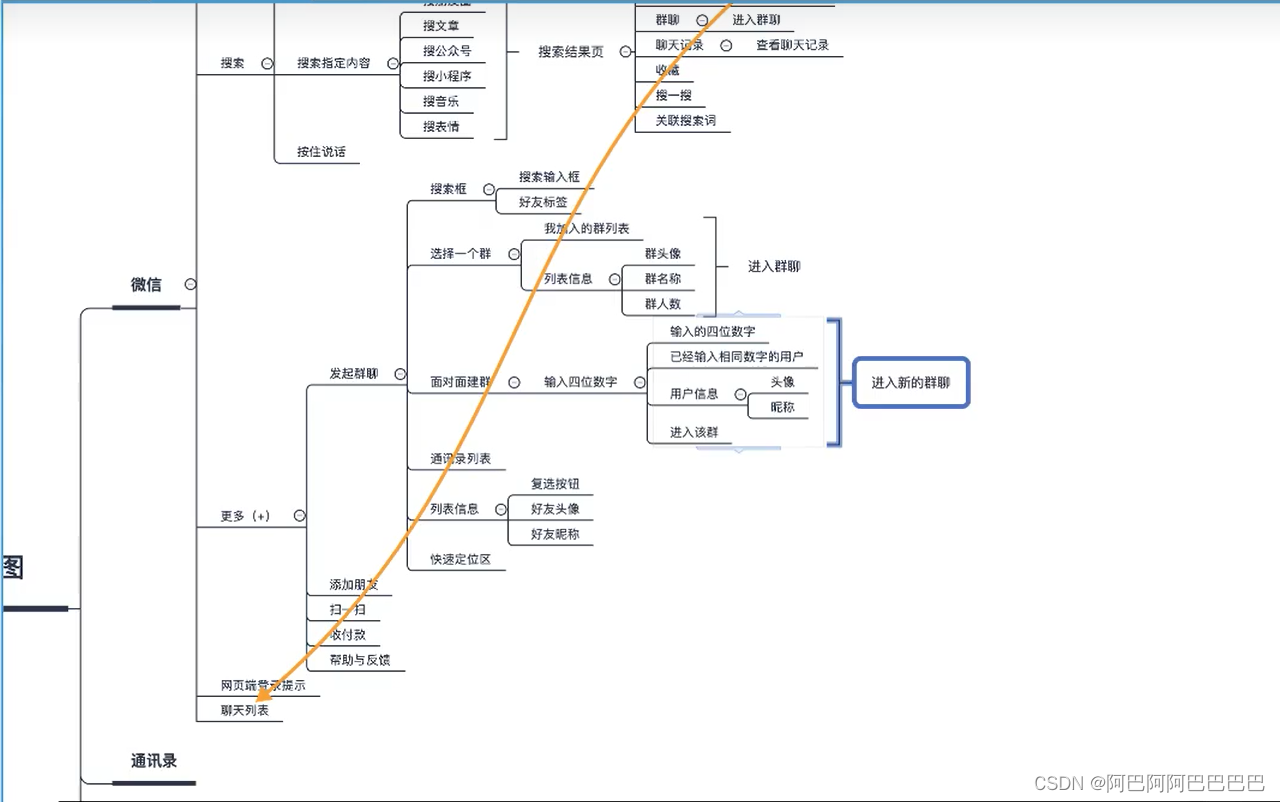This screenshot has height=802, width=1280.
Task: Select the 搜索结果页 node
Action: 571,52
